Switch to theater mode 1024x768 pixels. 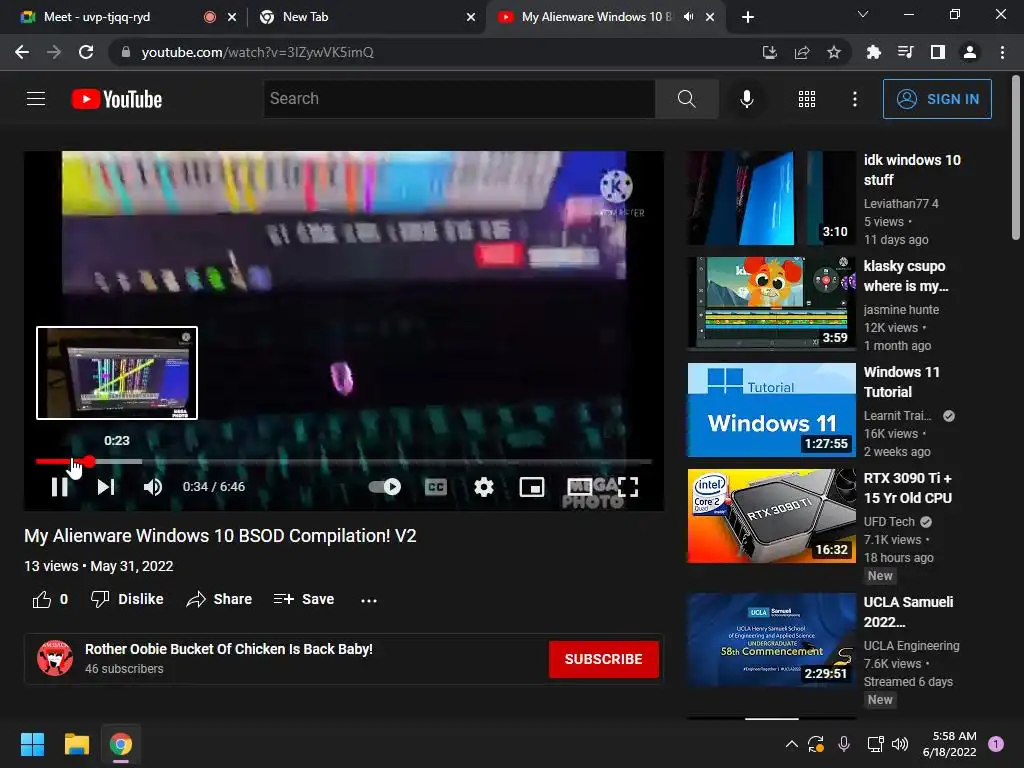click(580, 487)
